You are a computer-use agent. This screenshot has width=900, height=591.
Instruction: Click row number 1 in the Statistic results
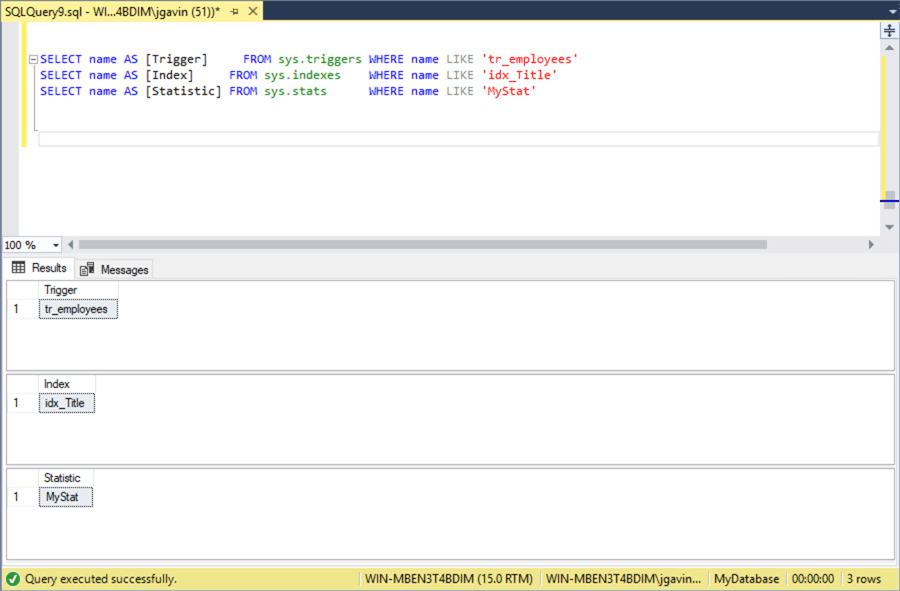pyautogui.click(x=17, y=497)
